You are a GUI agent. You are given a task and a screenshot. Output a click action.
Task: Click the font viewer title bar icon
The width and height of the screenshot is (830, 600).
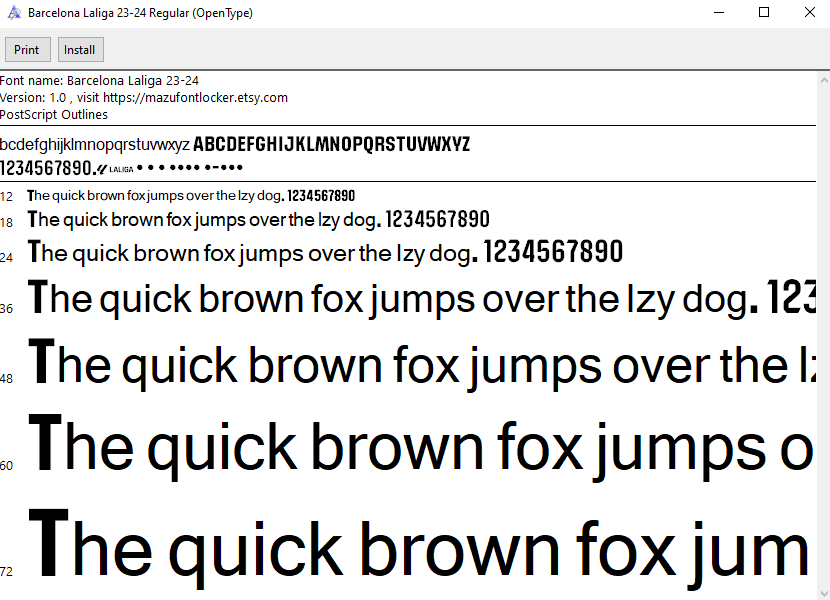pos(14,13)
